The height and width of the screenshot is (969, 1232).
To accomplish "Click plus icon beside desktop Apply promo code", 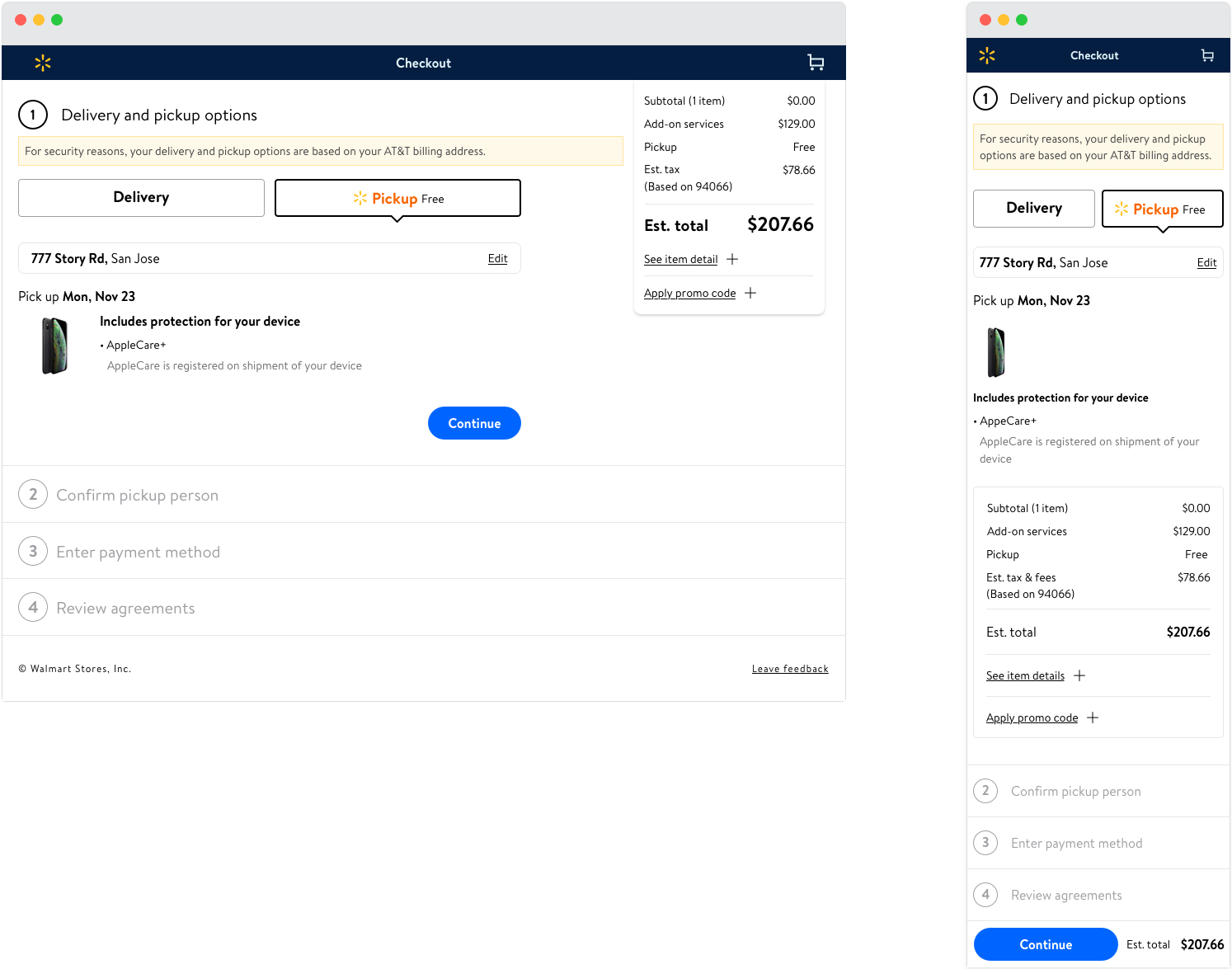I will 750,293.
